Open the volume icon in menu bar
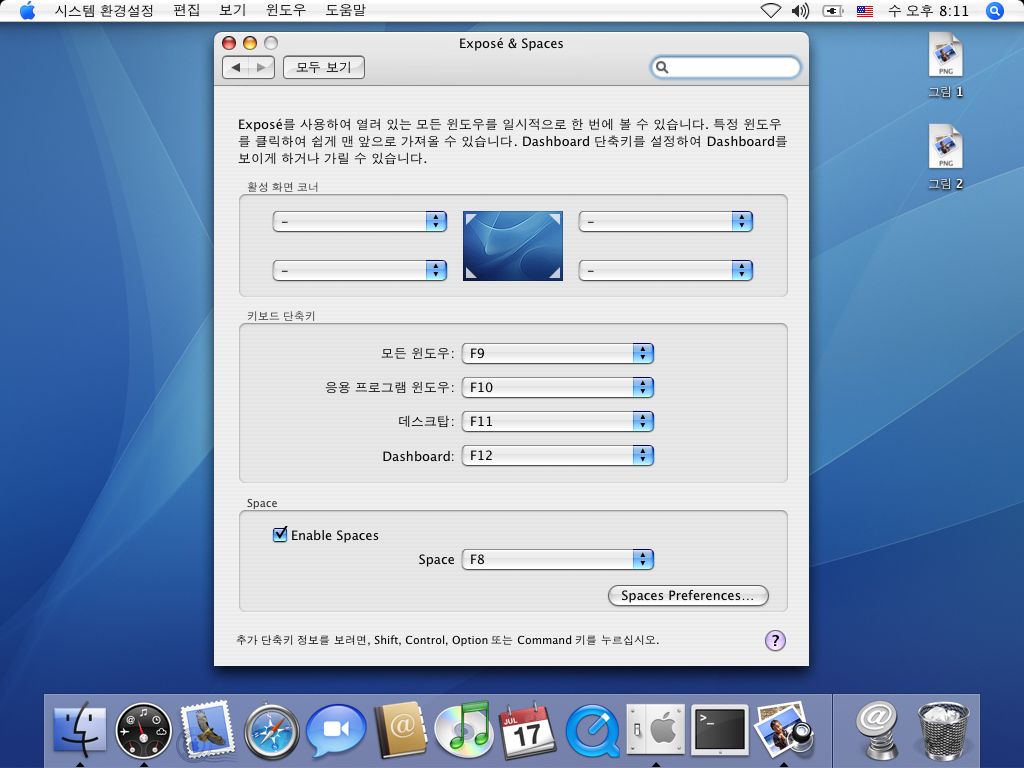The image size is (1024, 768). tap(800, 11)
